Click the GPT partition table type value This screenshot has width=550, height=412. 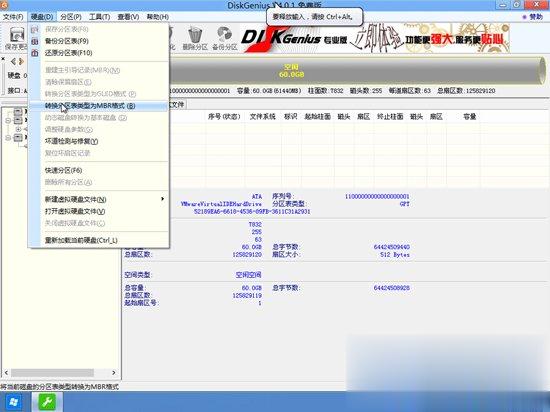tap(404, 204)
